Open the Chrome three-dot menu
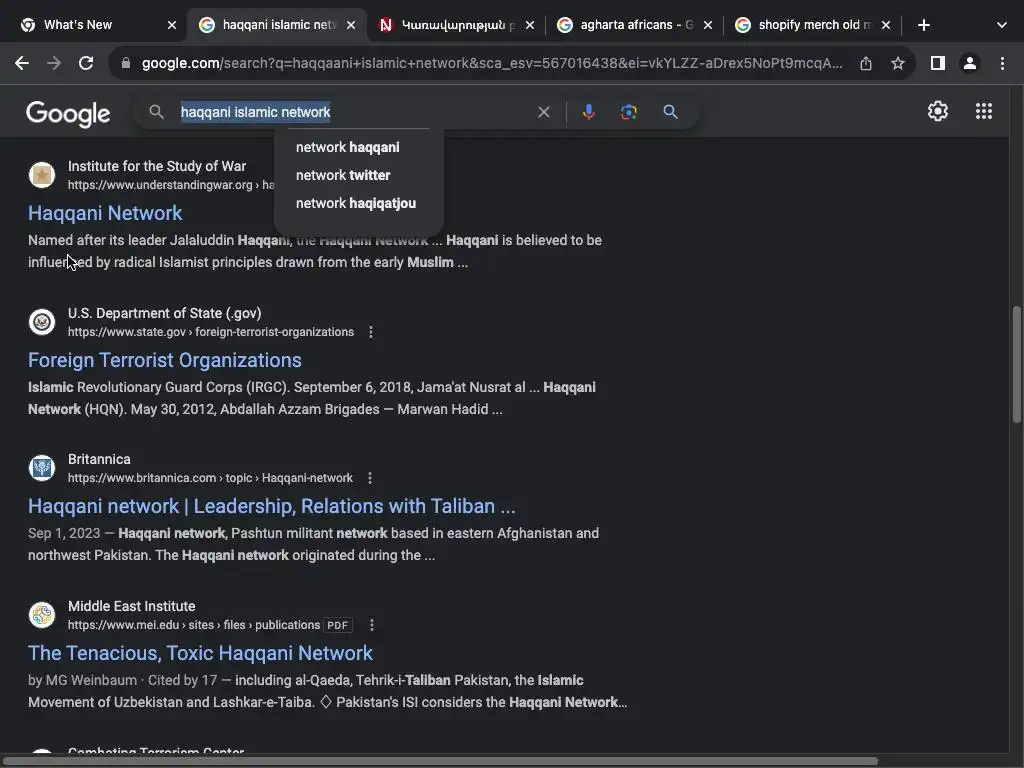 pyautogui.click(x=1002, y=63)
